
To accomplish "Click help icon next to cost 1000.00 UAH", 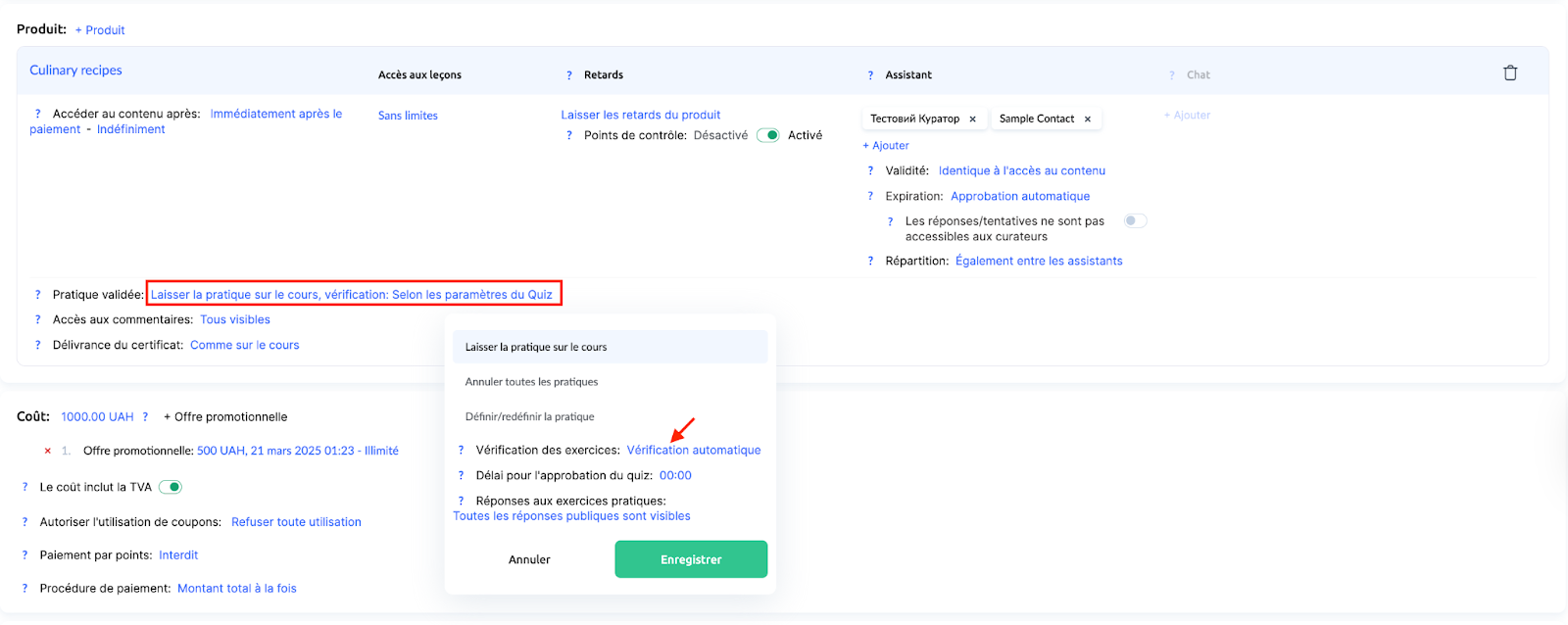I will (x=145, y=417).
